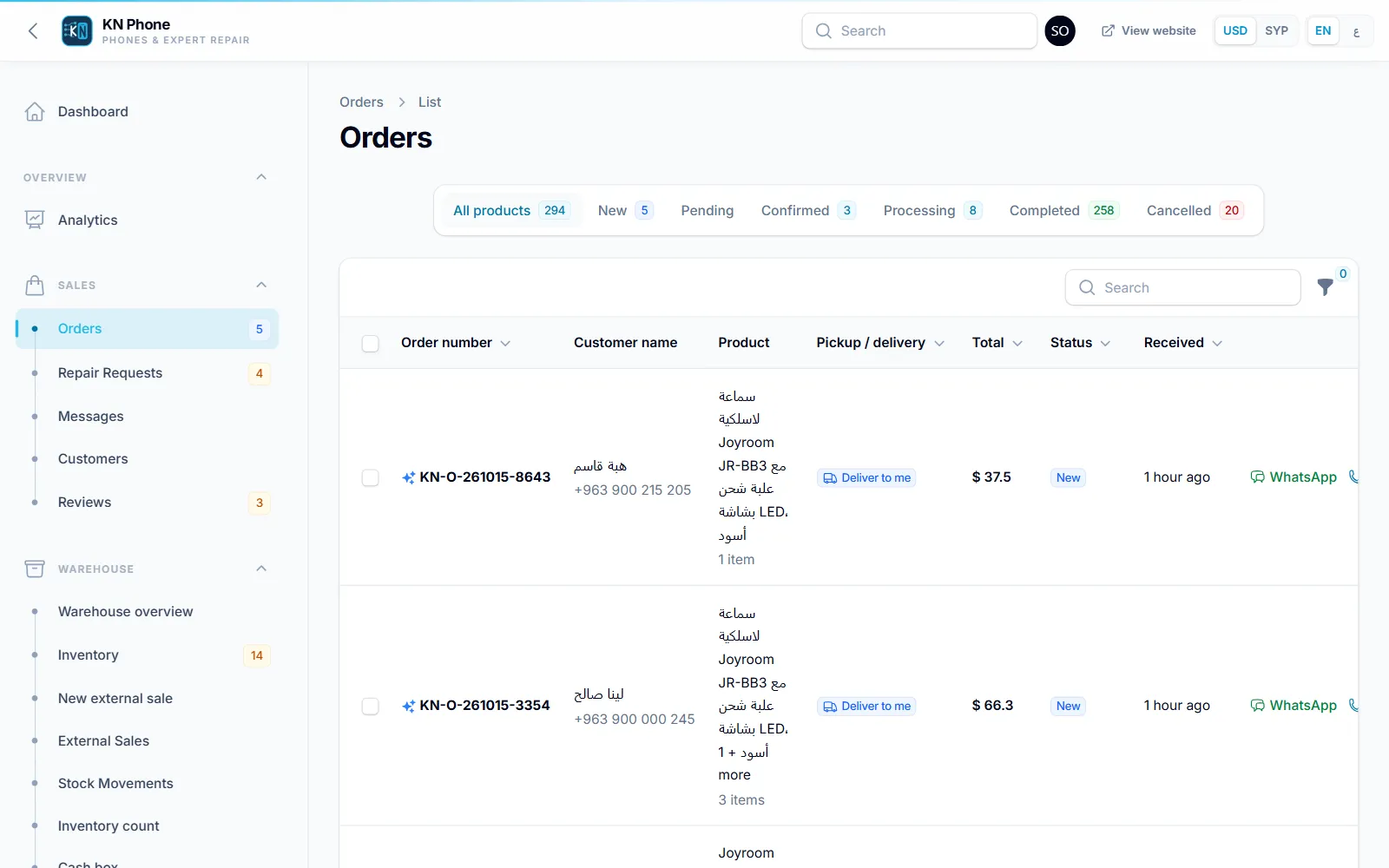Screen dimensions: 1389x868
Task: Focus the table Search field
Action: [1183, 287]
